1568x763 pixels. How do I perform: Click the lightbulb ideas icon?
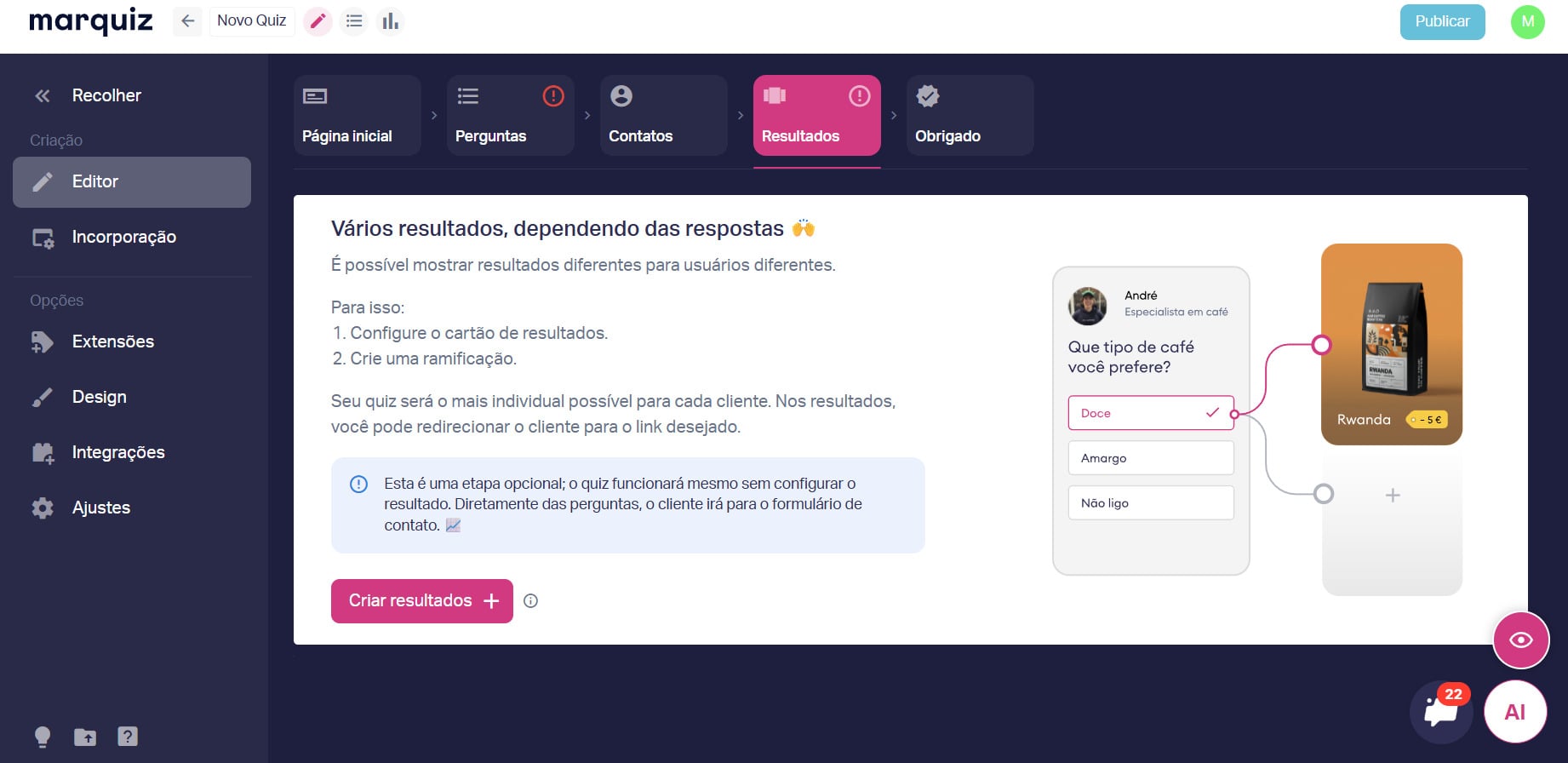point(42,737)
